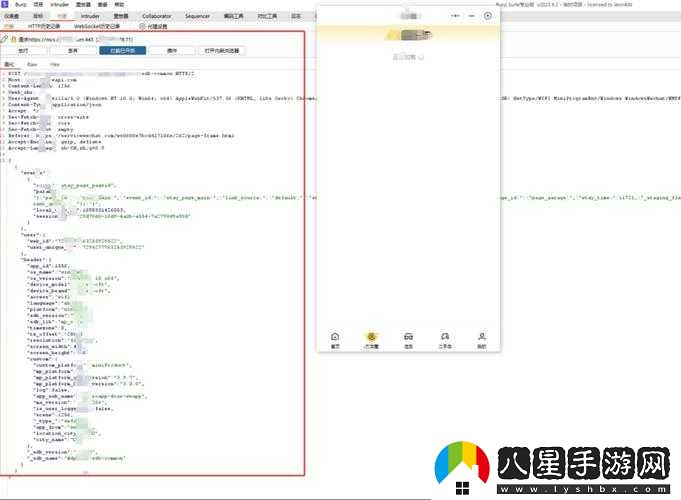The height and width of the screenshot is (500, 681).
Task: Click the POST request line in editor
Action: pyautogui.click(x=101, y=74)
